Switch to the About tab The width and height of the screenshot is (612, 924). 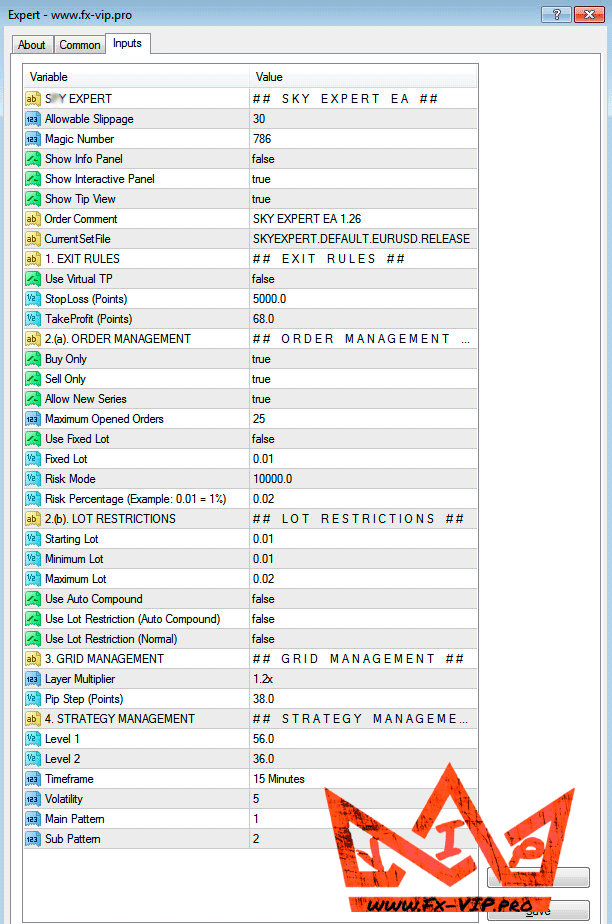tap(32, 45)
